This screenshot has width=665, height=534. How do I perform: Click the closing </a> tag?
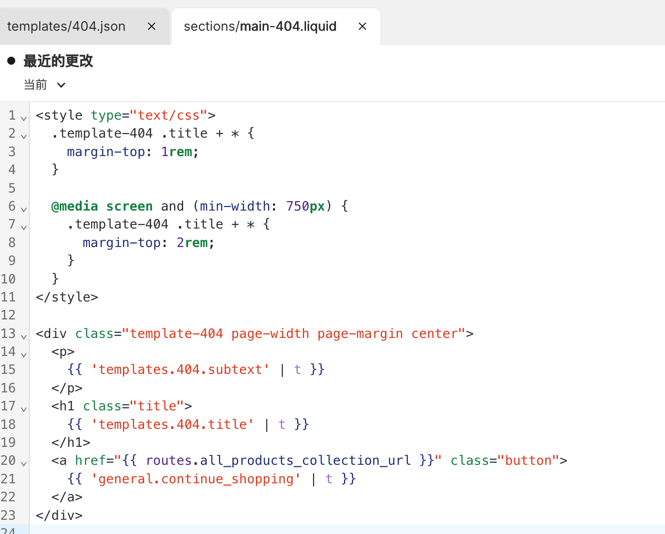[x=67, y=497]
